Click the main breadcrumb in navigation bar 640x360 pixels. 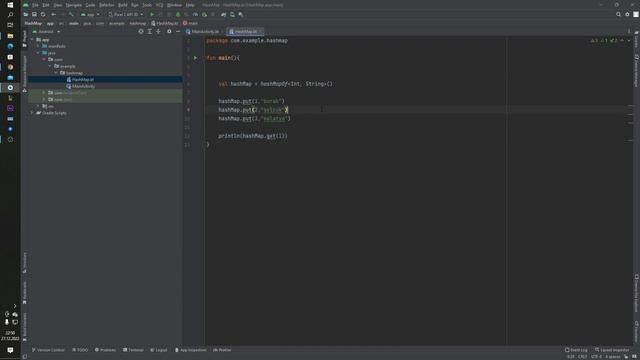coord(190,23)
